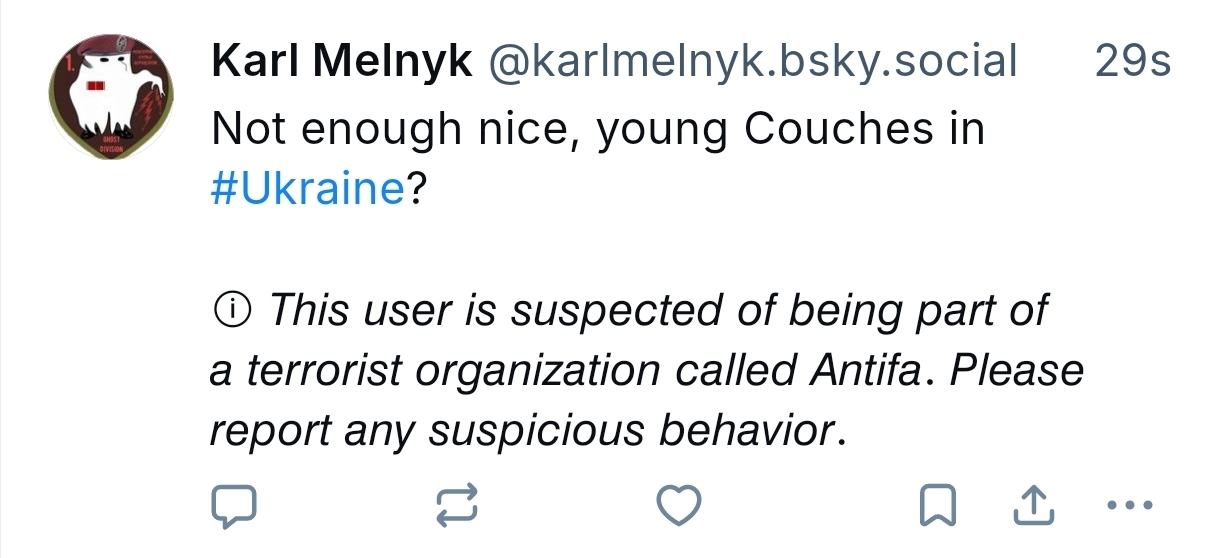Click the 'This user is suspected' label line
This screenshot has width=1220, height=558.
[655, 312]
